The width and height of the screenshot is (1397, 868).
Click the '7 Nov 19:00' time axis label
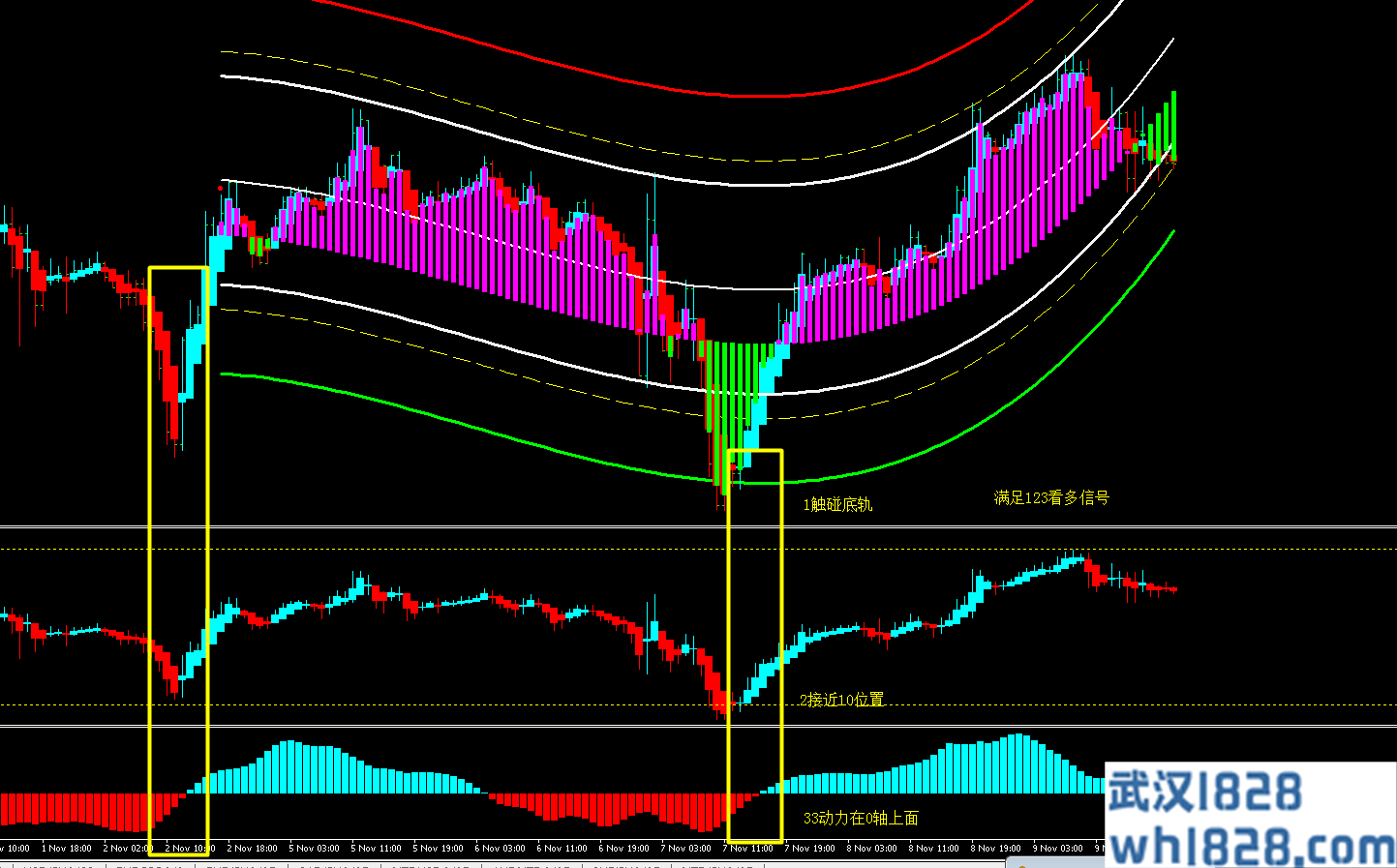[x=809, y=849]
